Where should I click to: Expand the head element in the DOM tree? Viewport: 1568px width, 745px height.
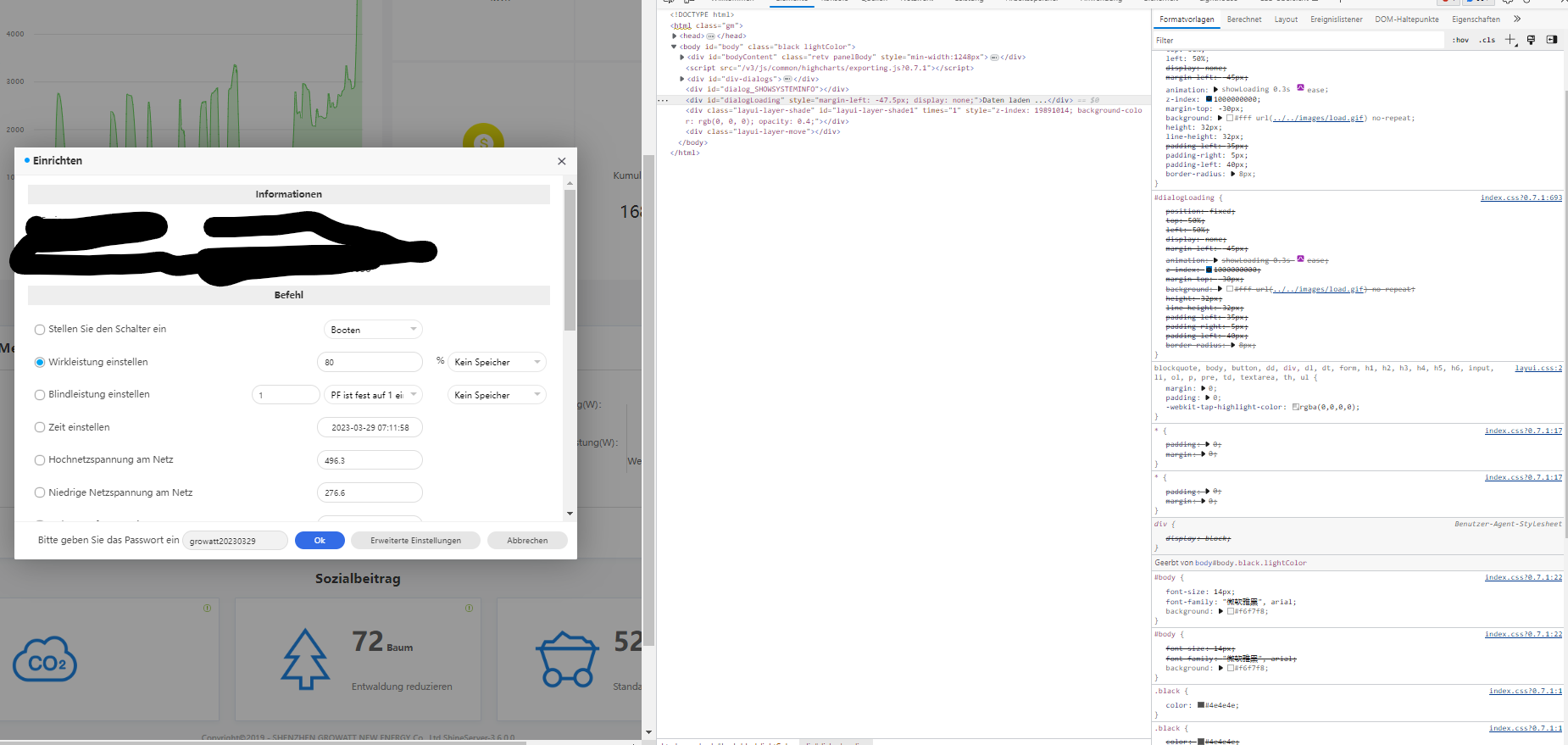[675, 36]
